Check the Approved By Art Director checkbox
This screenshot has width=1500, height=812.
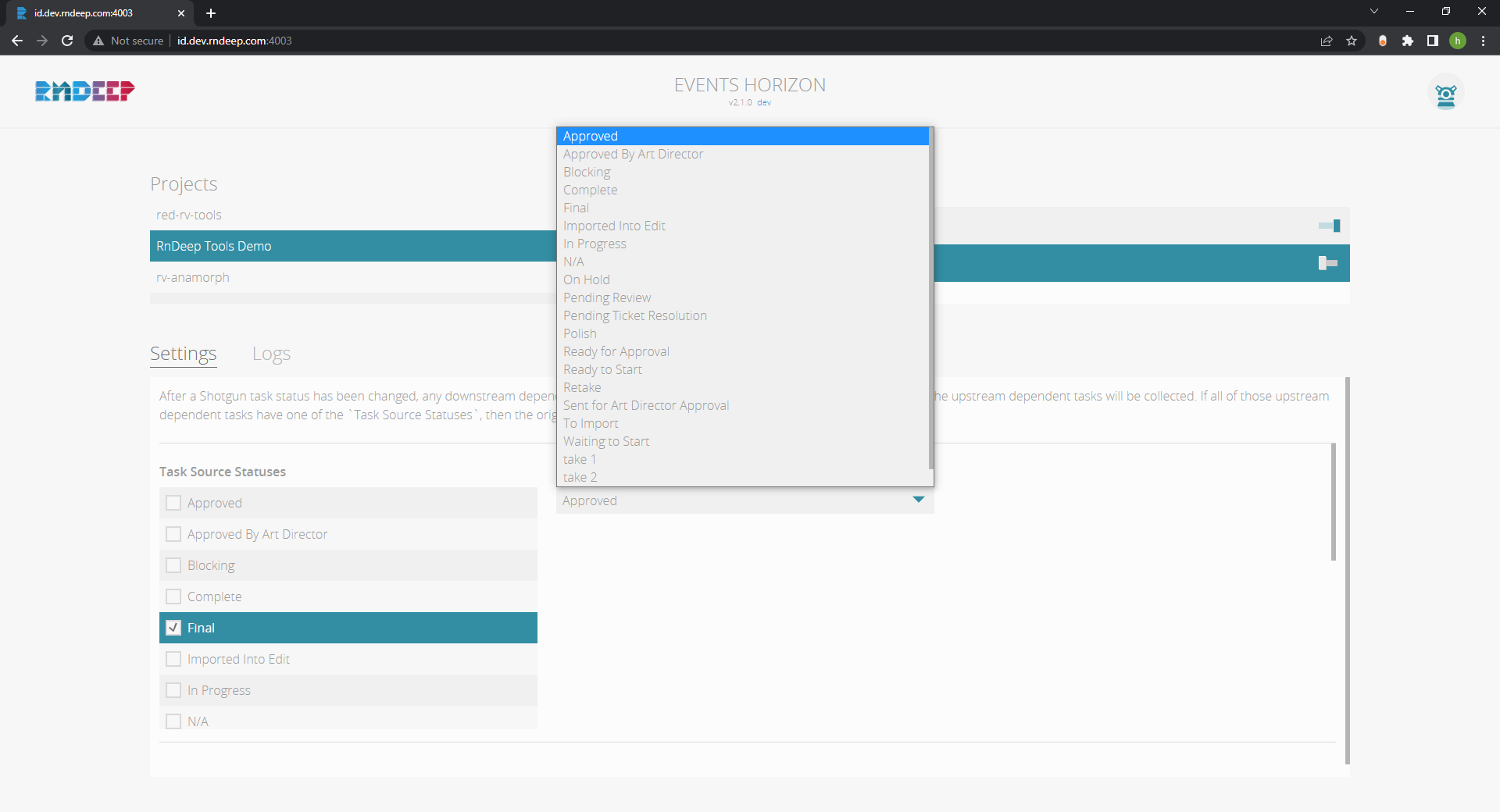(x=173, y=534)
